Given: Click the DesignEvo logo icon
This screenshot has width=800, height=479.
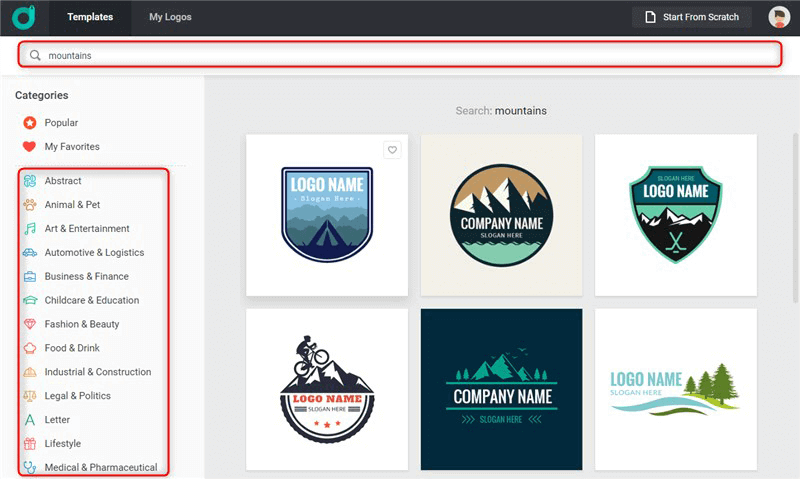Looking at the screenshot, I should [x=24, y=17].
